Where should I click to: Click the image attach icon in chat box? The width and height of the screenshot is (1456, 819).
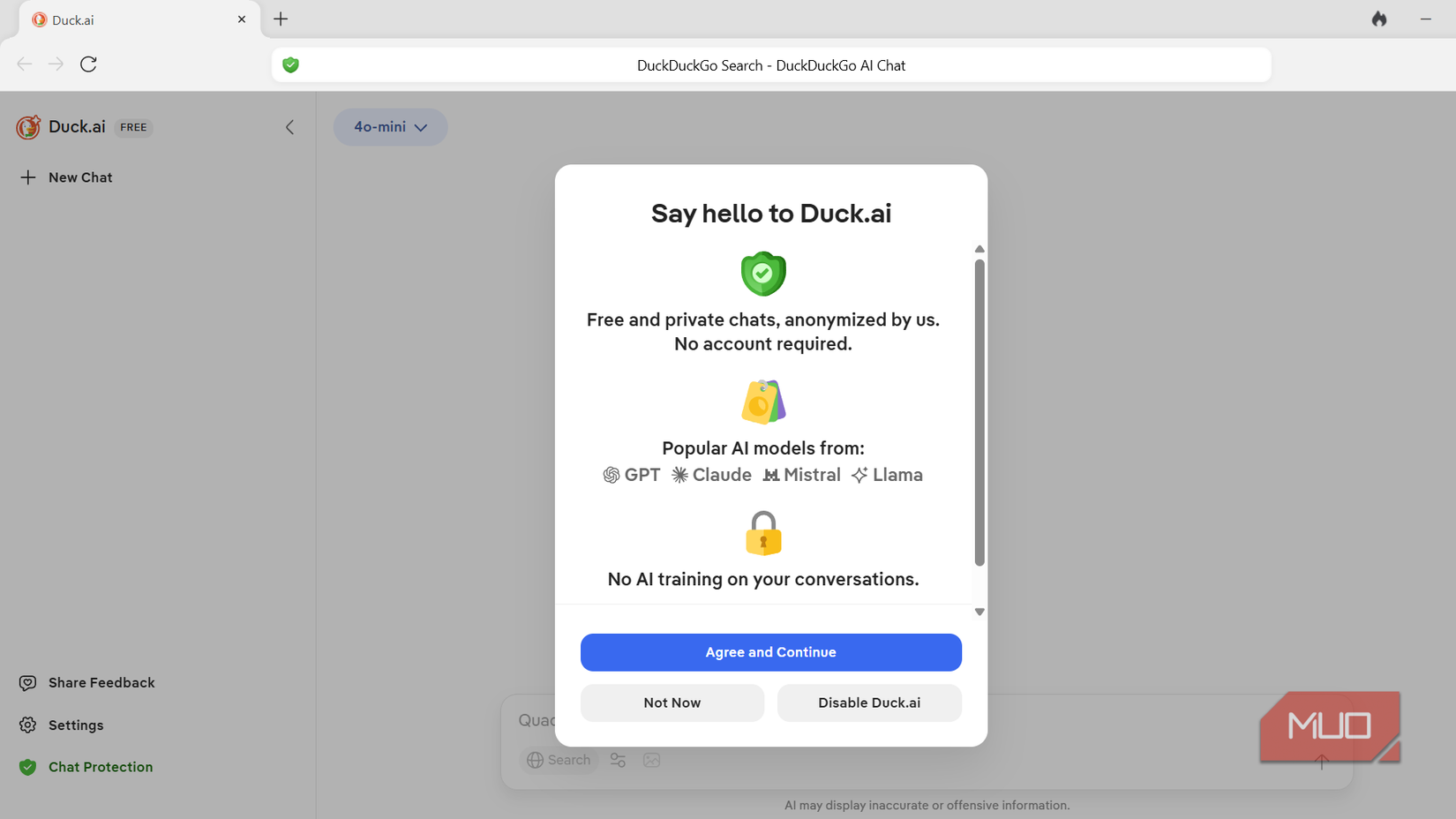652,760
